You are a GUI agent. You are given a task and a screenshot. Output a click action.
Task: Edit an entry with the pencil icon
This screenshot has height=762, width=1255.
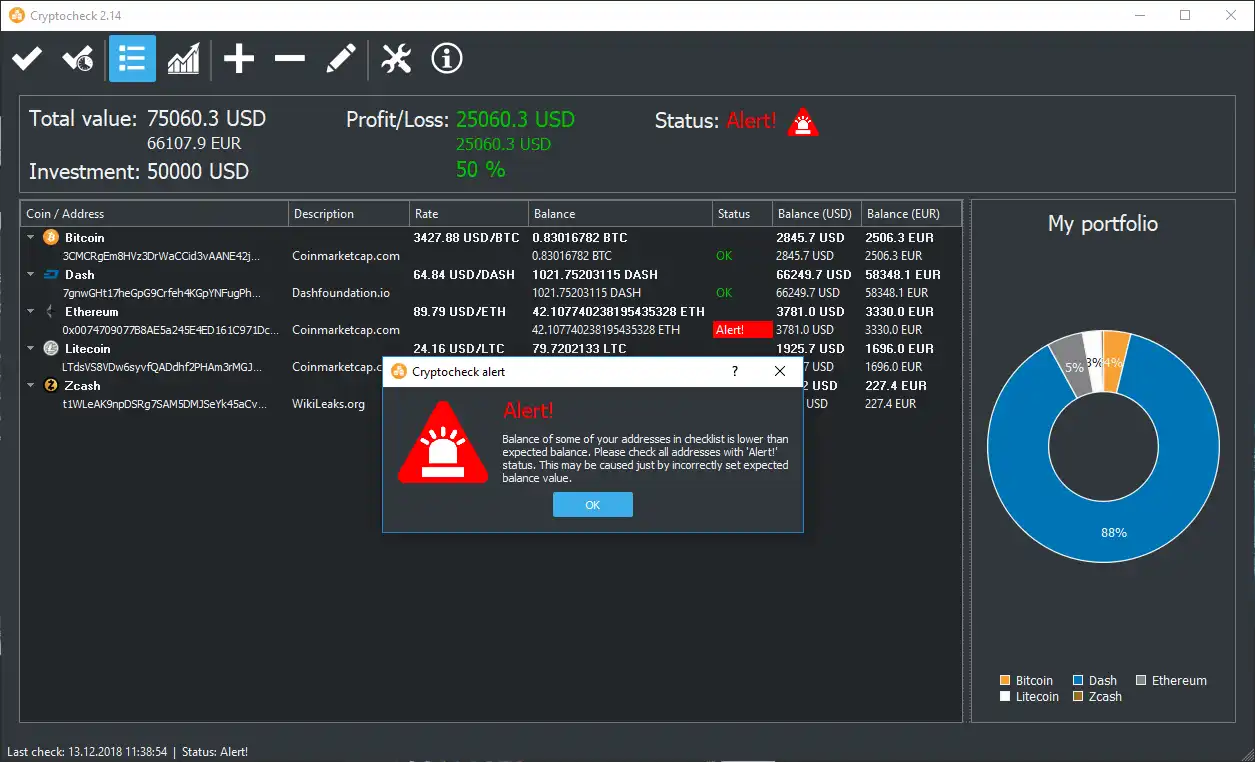pos(341,58)
